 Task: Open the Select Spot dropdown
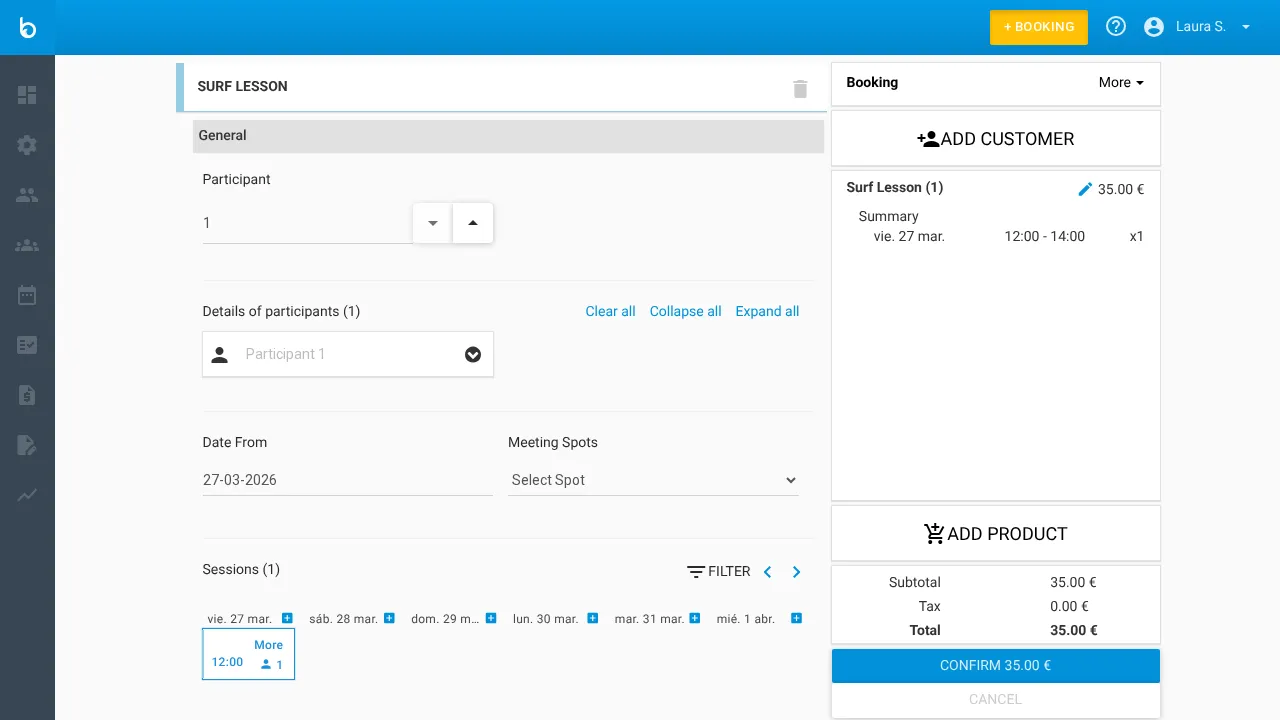pos(653,480)
